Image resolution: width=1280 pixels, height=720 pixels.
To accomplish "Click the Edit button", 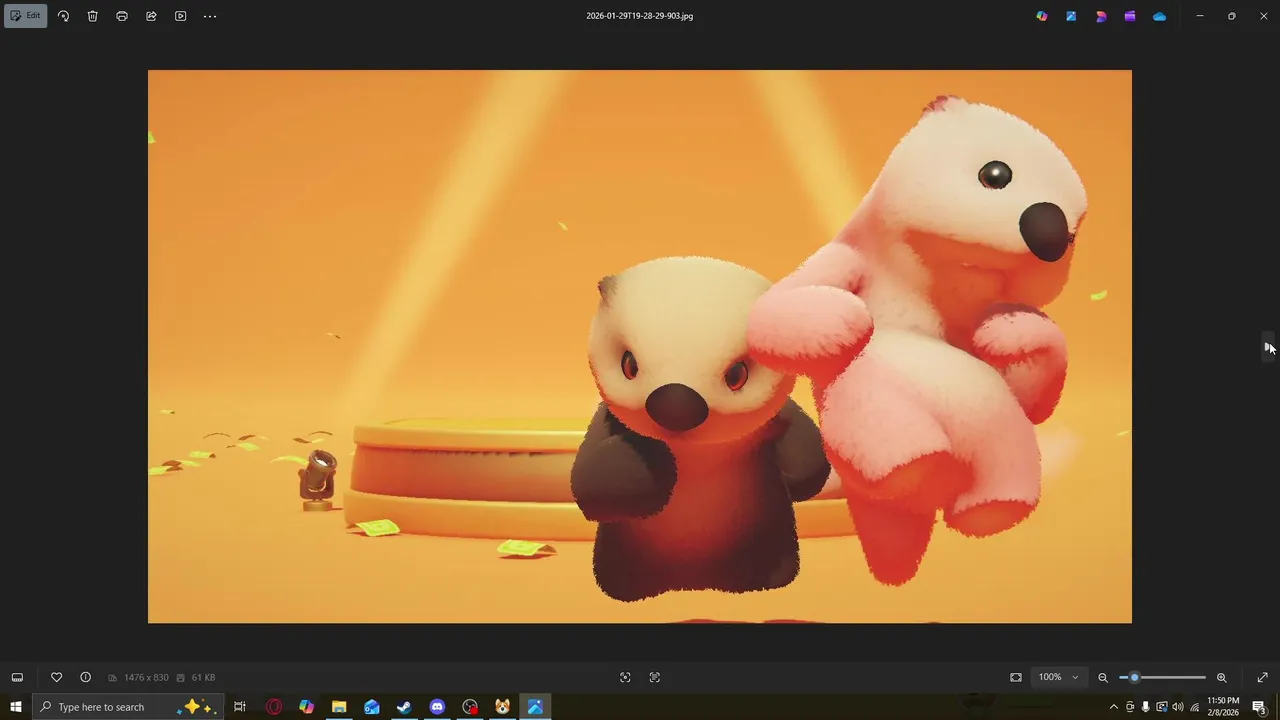I will [25, 16].
